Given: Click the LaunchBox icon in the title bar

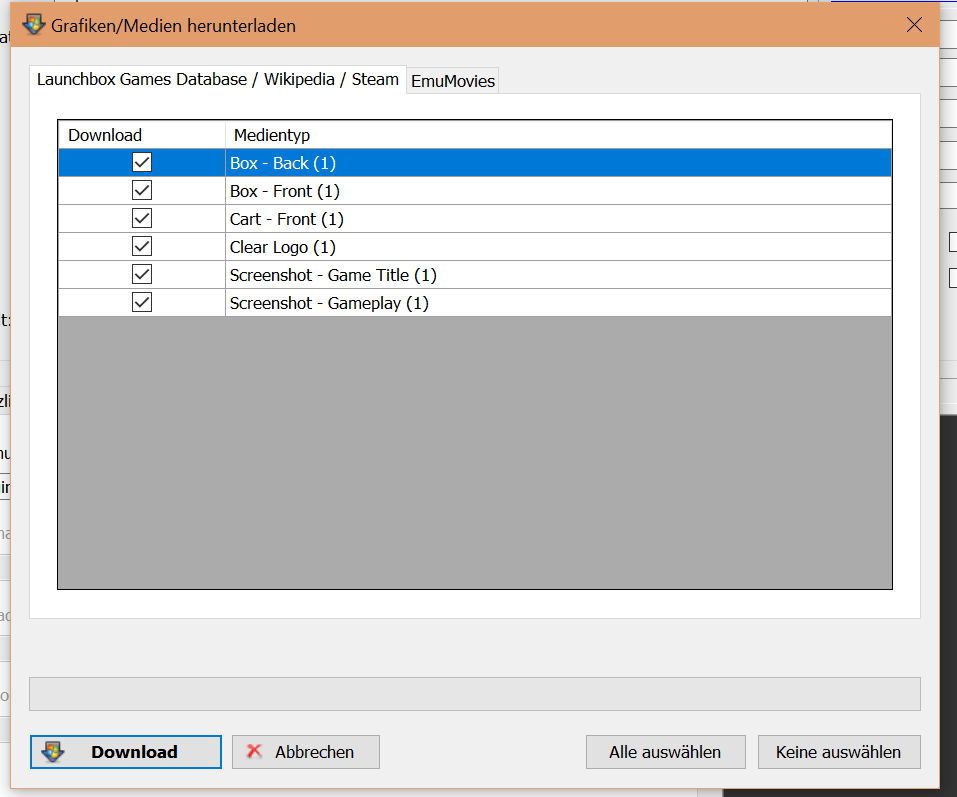Looking at the screenshot, I should point(34,25).
